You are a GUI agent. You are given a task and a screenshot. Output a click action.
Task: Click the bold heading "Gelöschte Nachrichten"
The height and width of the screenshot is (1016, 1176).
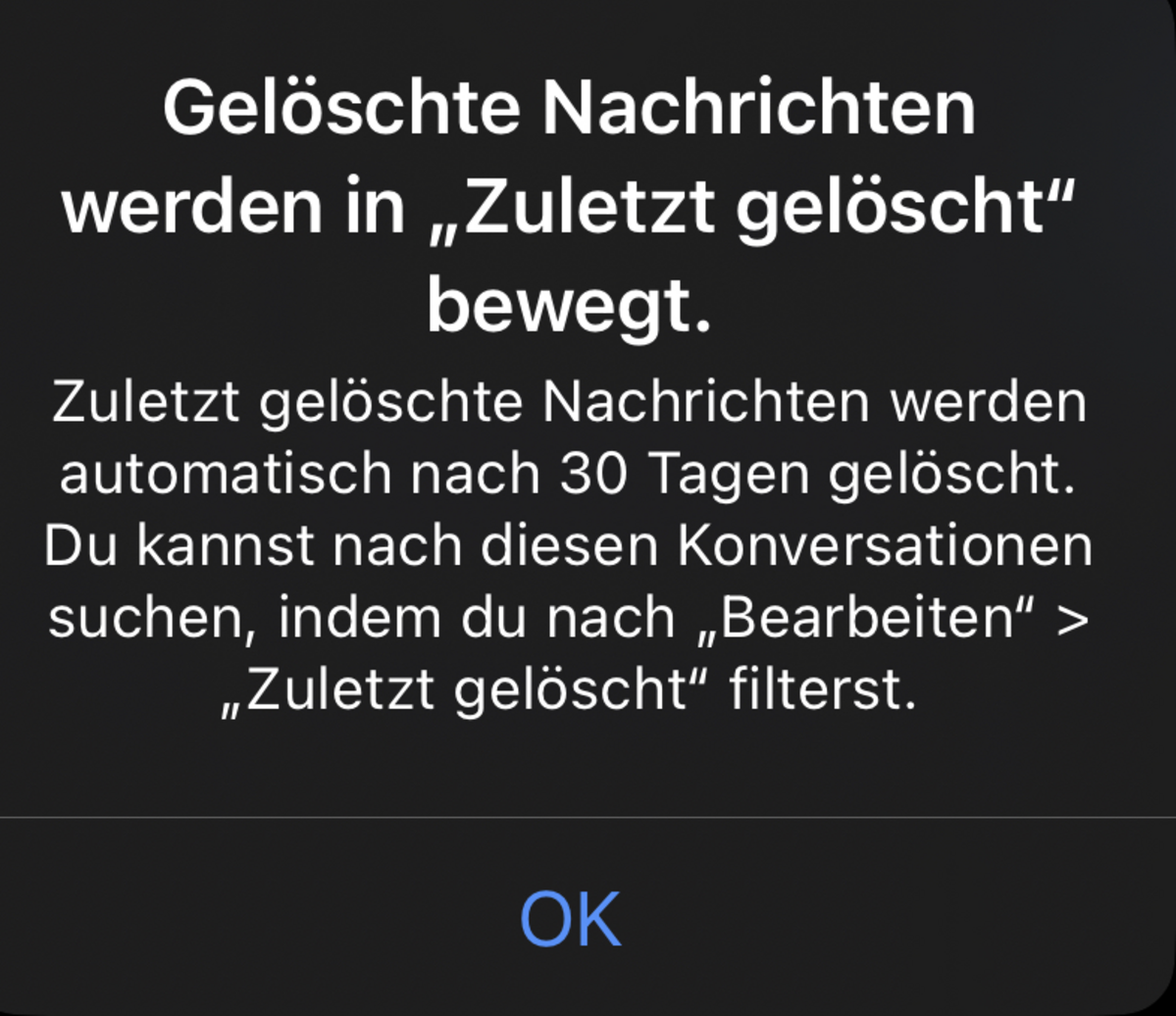pyautogui.click(x=569, y=108)
